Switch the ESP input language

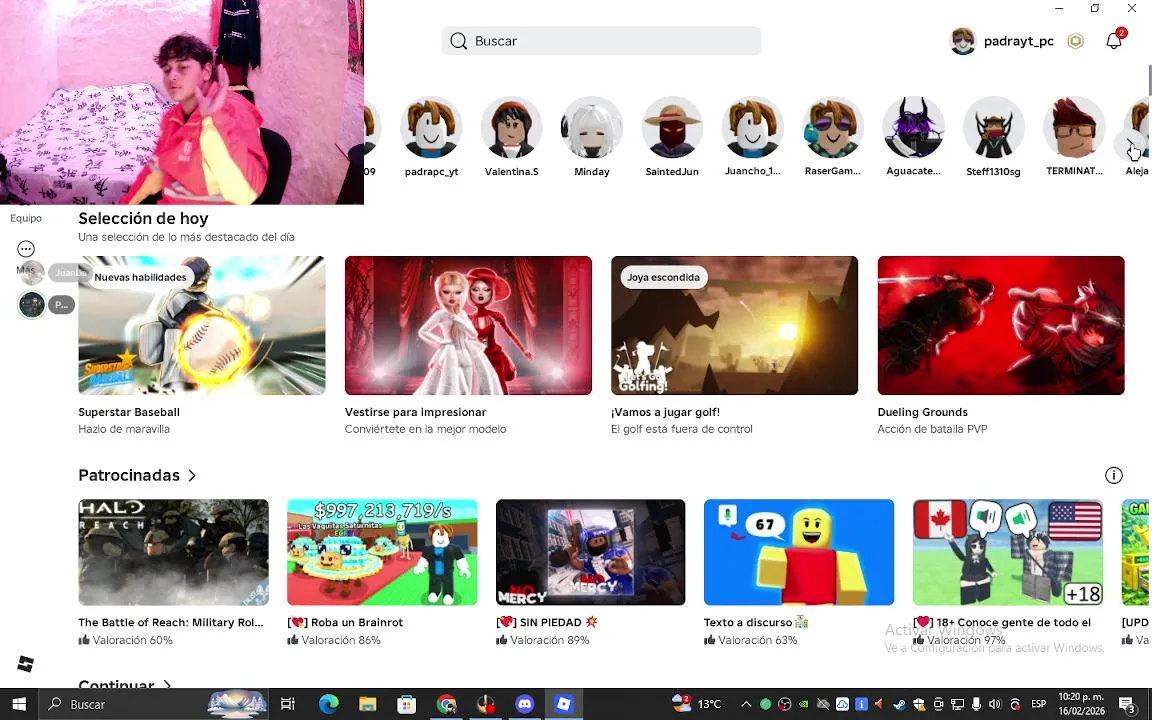(1038, 705)
